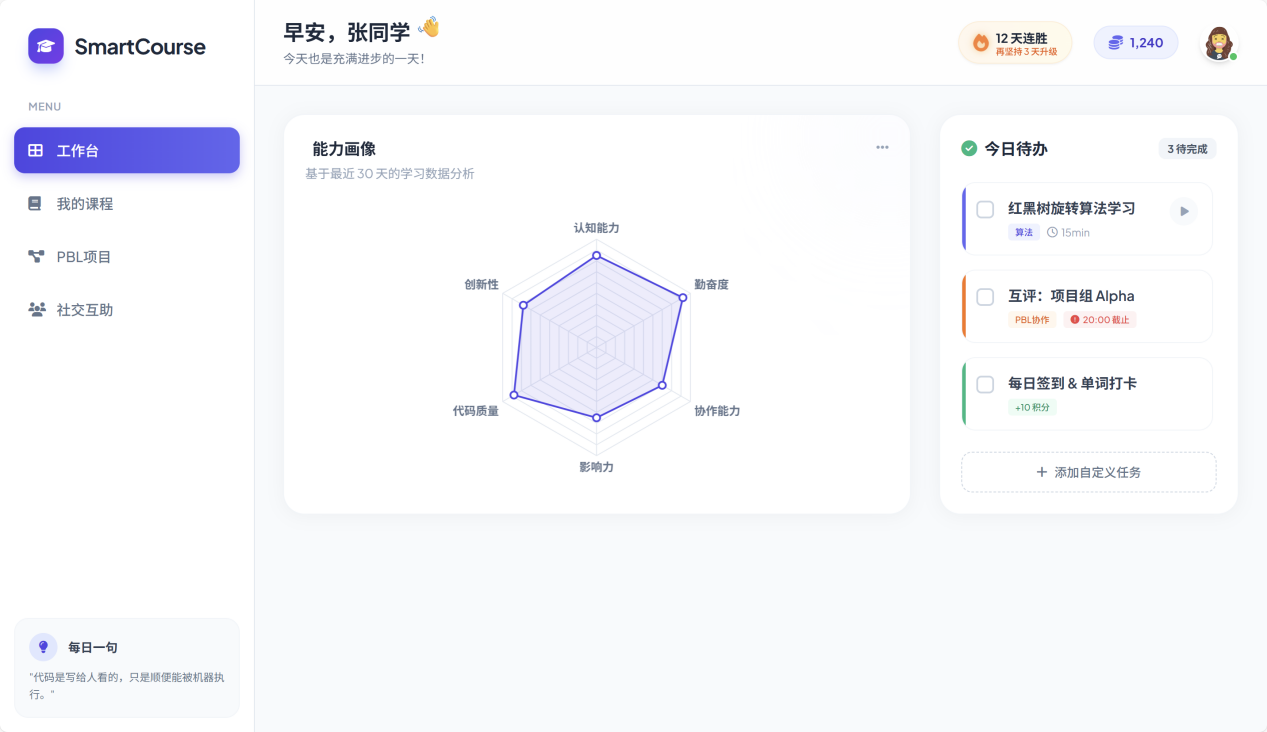1267x732 pixels.
Task: Click the lightbulb daily quote icon
Action: [x=43, y=647]
